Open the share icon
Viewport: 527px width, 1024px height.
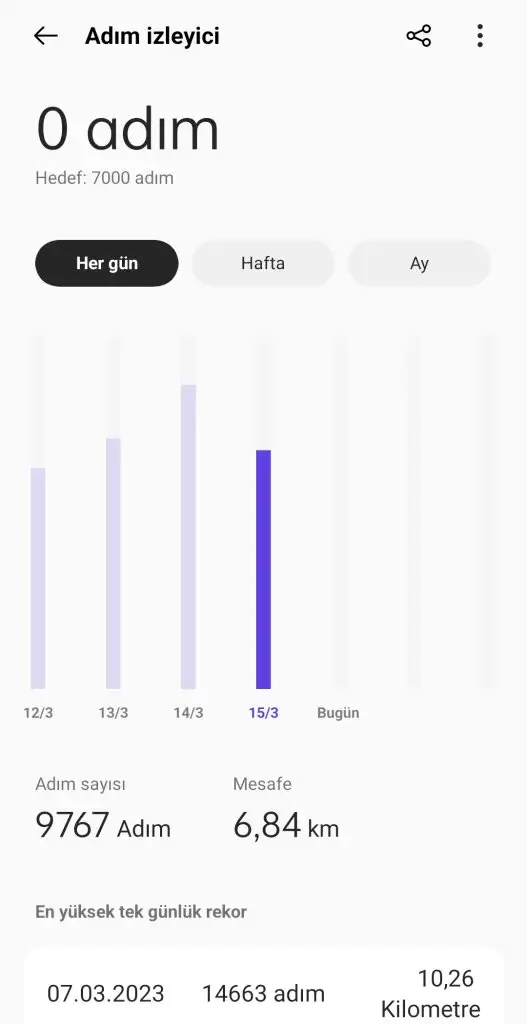[x=419, y=36]
